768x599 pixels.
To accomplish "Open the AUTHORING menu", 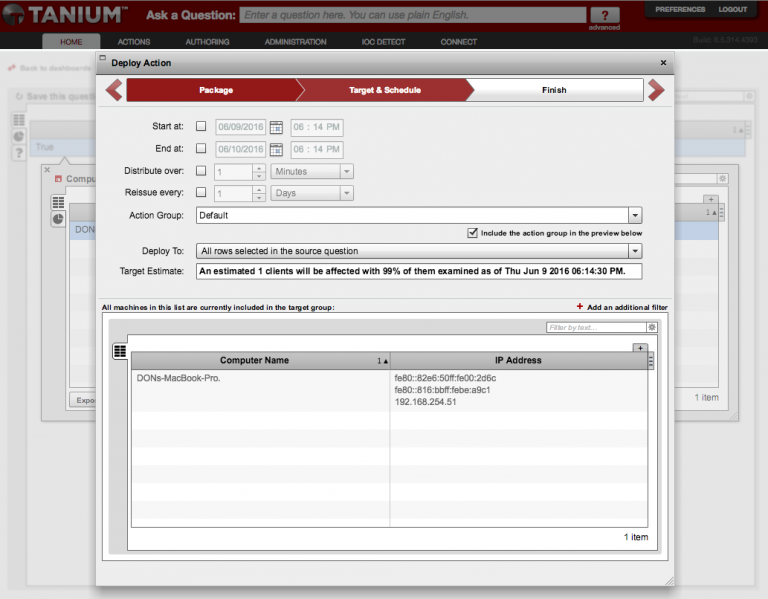I will tap(207, 42).
